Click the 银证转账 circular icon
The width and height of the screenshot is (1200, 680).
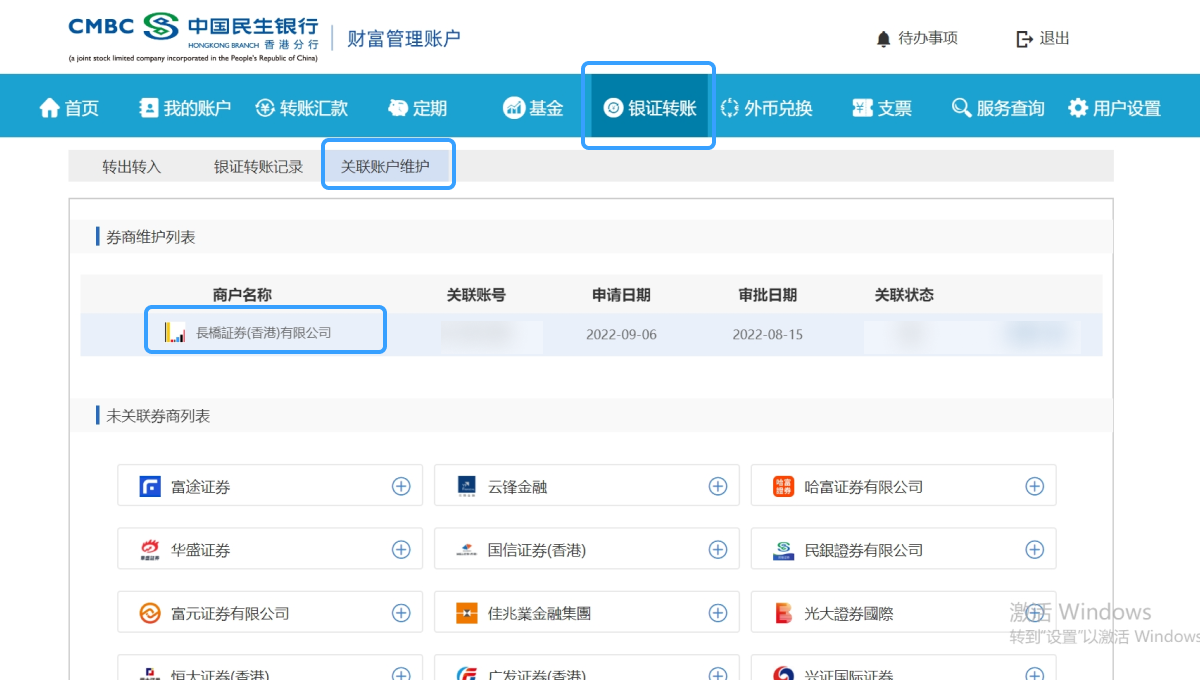613,108
